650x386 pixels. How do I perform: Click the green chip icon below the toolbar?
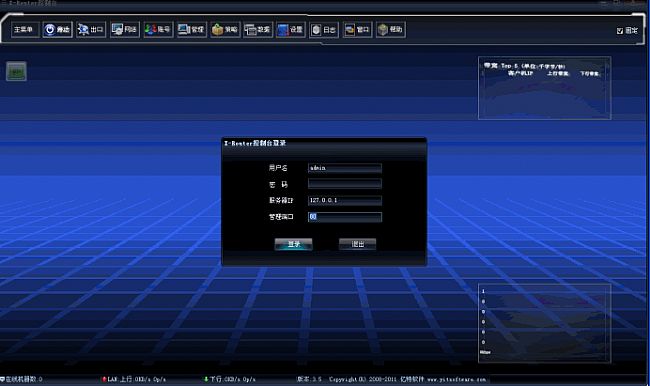pyautogui.click(x=17, y=71)
